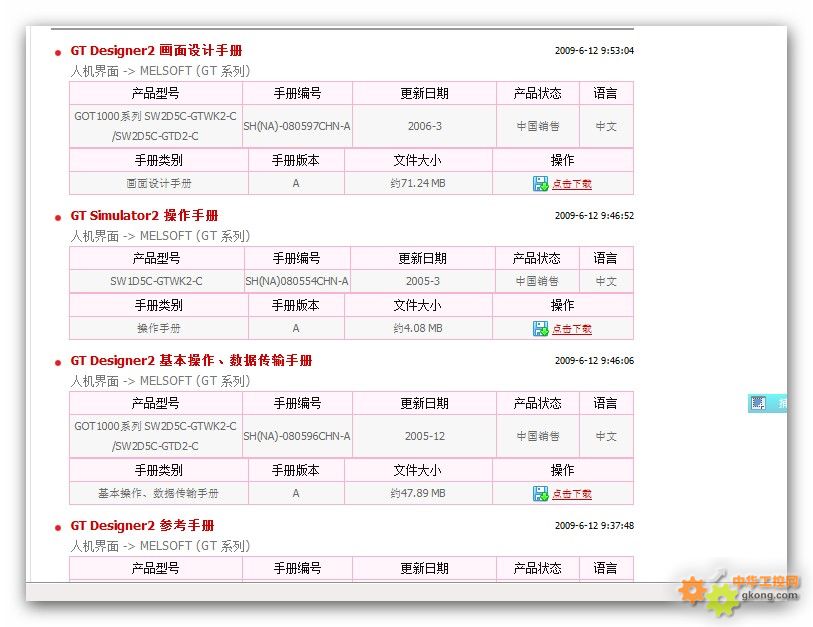The image size is (813, 627).
Task: Click 人机界面 -> MELSOFT breadcrumb under 基本操作、数据传输手册
Action: coord(160,381)
